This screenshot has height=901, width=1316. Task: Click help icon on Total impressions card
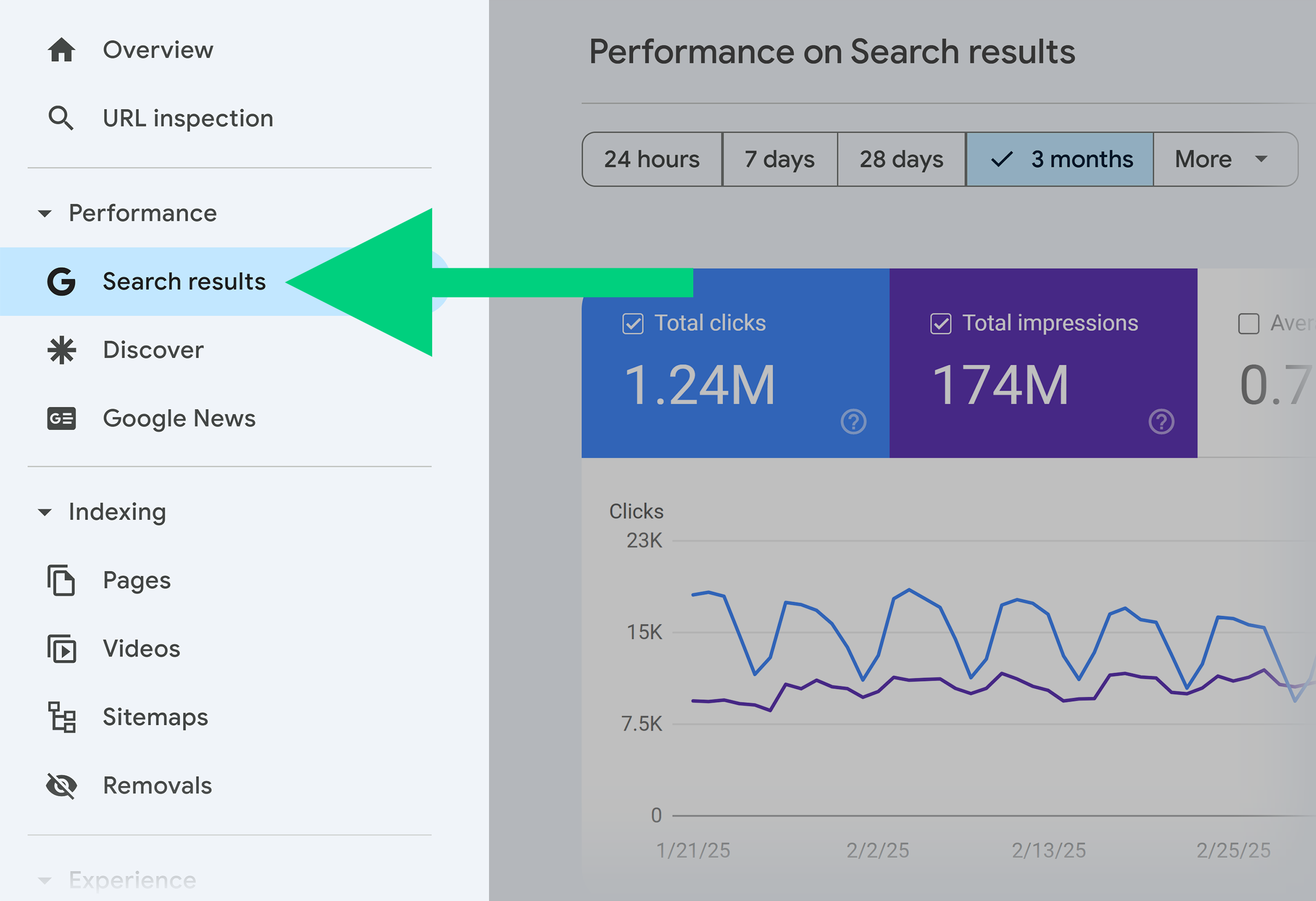[1161, 422]
